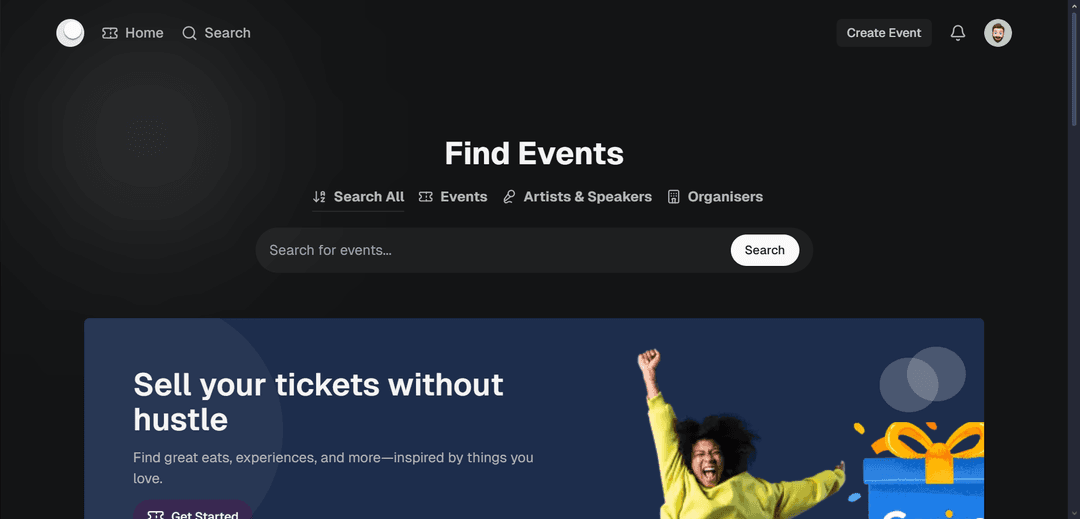Select the Organisers tab
Image resolution: width=1080 pixels, height=519 pixels.
(715, 197)
